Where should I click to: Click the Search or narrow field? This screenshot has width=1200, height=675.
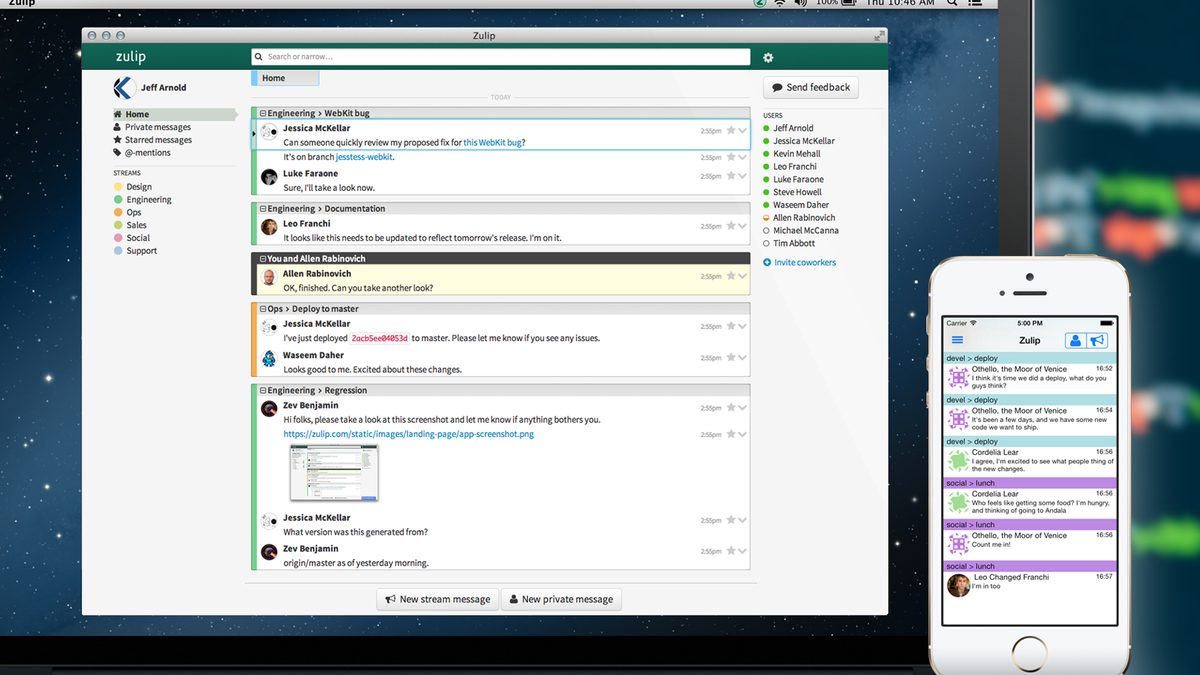point(500,57)
